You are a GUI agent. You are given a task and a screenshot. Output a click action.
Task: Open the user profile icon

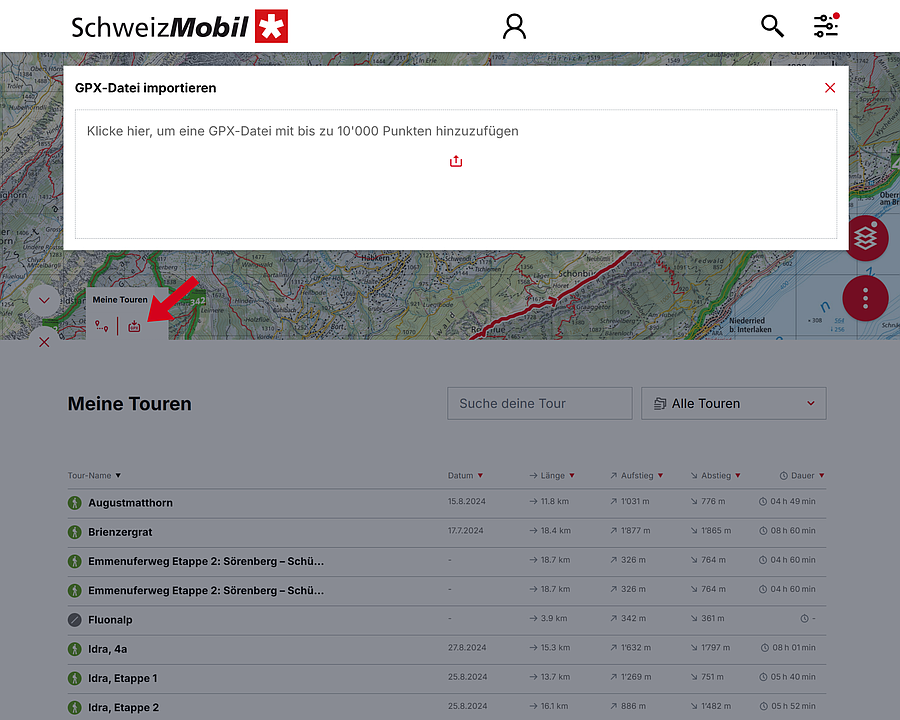514,26
